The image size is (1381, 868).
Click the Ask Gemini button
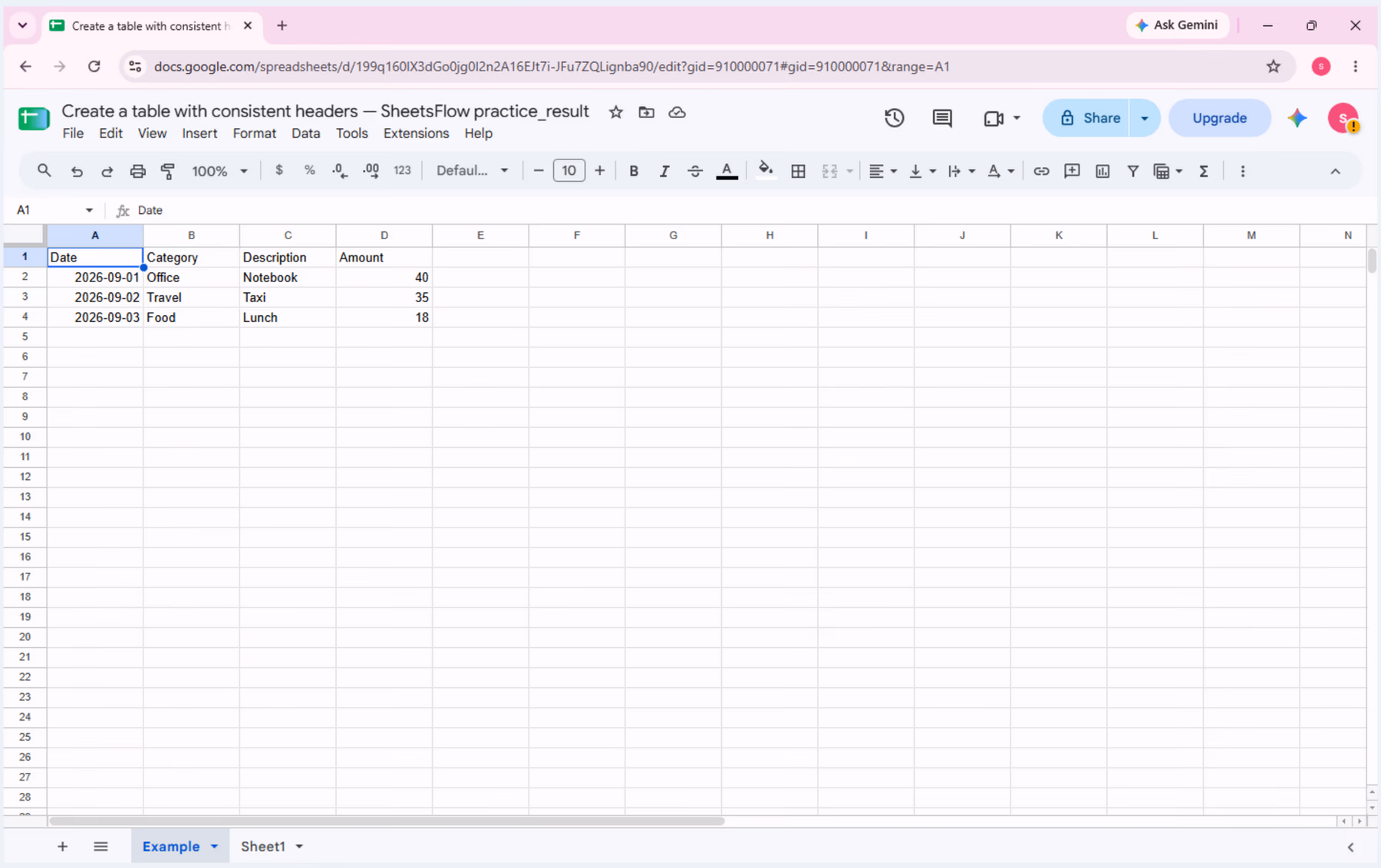pyautogui.click(x=1177, y=25)
